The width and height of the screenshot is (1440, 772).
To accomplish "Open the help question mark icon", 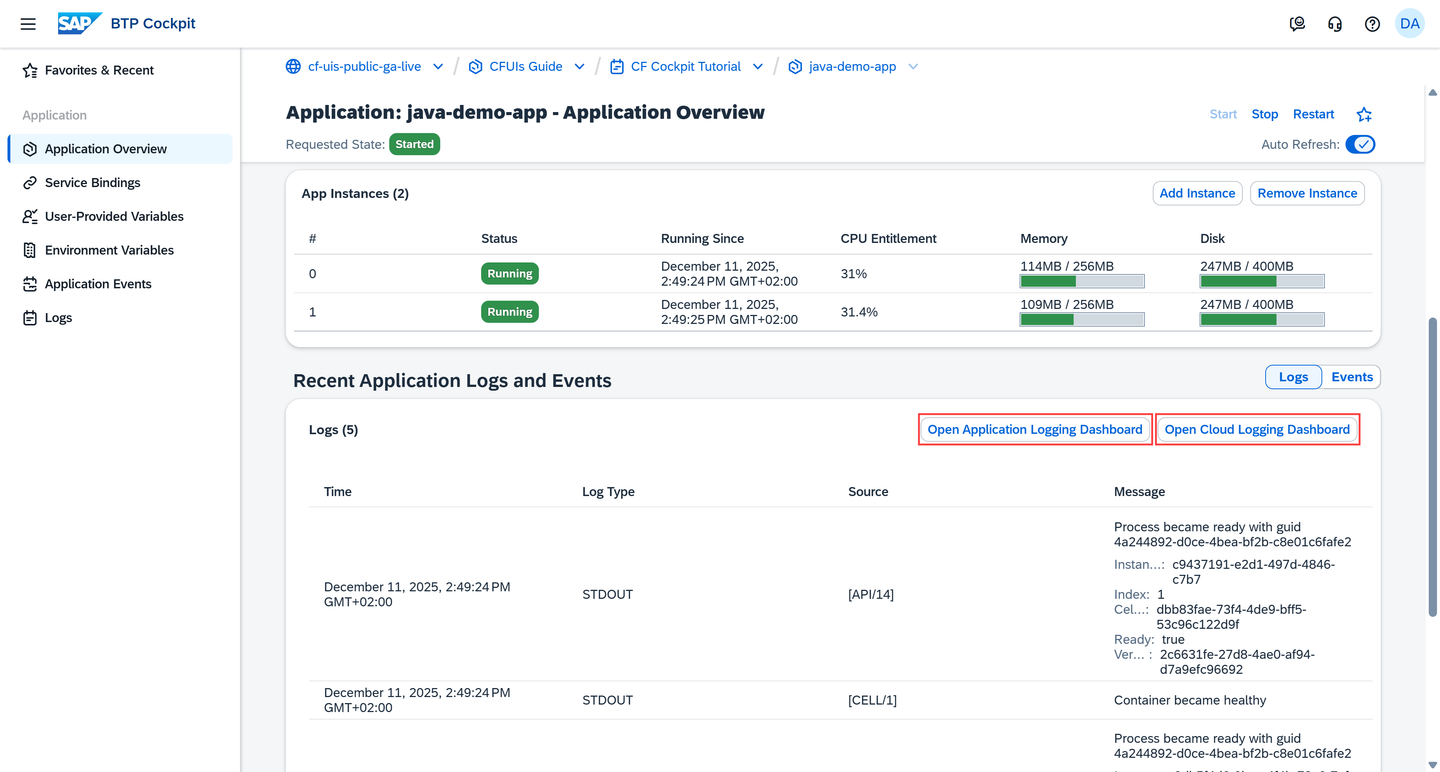I will [1372, 24].
